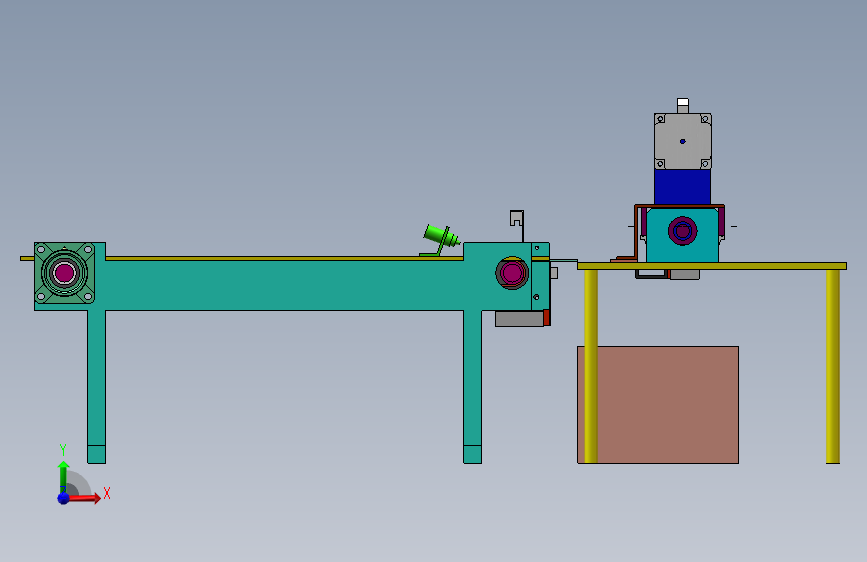Image resolution: width=867 pixels, height=562 pixels.
Task: Click the blue motor body section
Action: (682, 187)
